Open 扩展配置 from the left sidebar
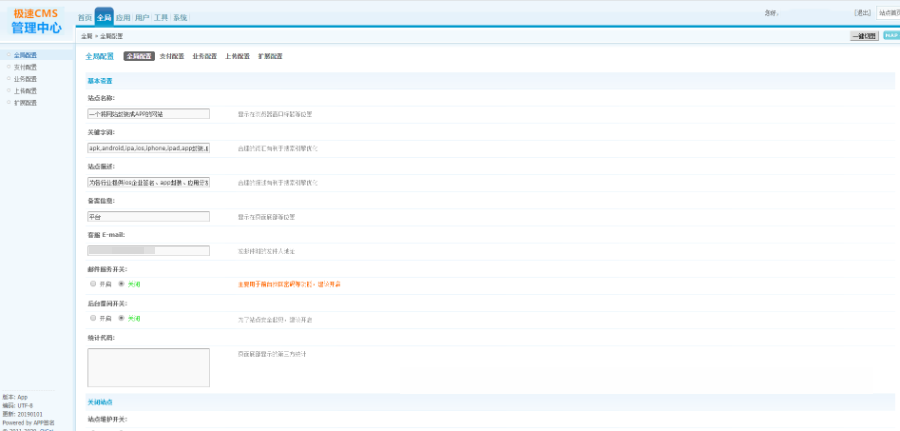Screen dimensions: 900x431 point(26,103)
